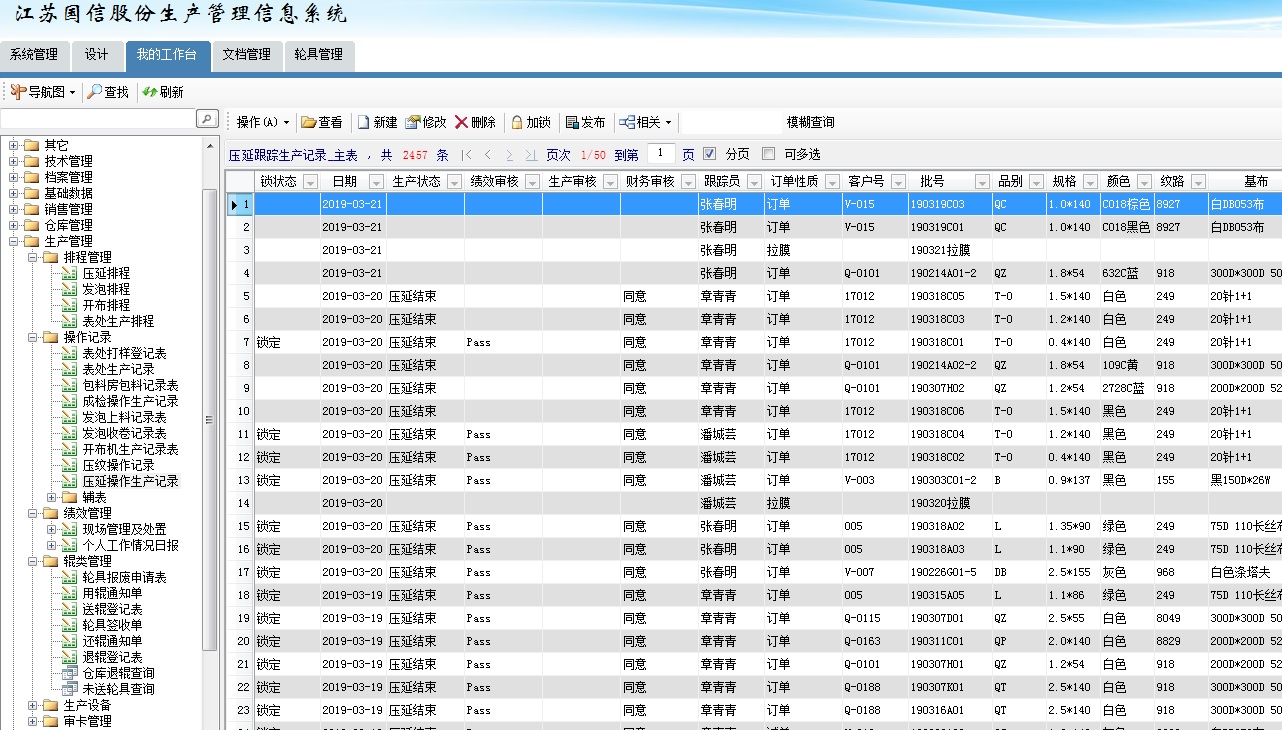Lock the record with 加锁 icon
Screen dimensions: 1282x730
517,122
